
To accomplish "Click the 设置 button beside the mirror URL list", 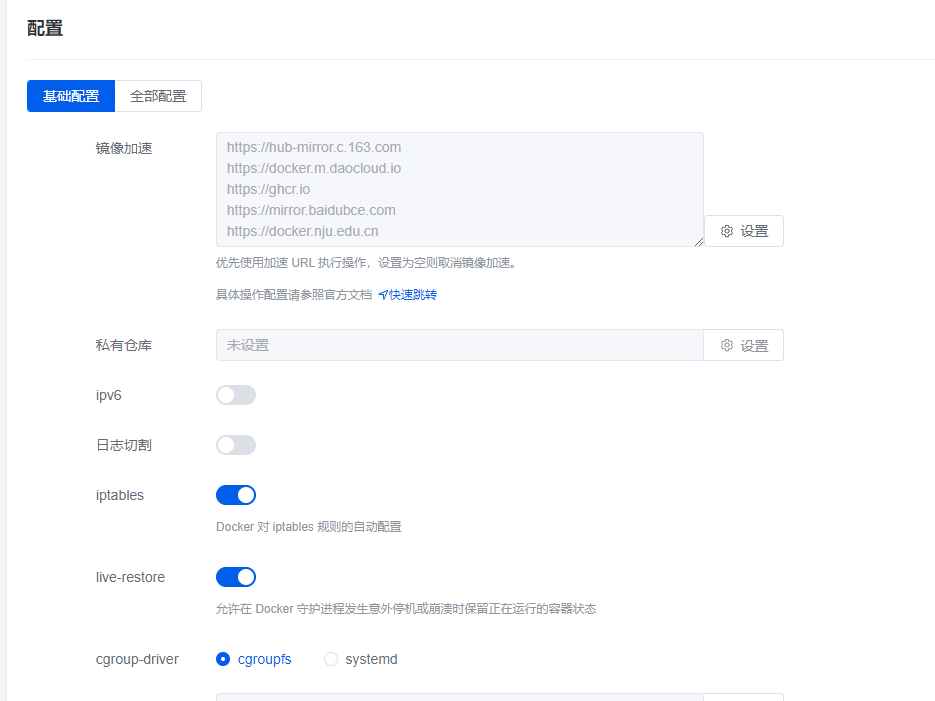I will [x=744, y=231].
